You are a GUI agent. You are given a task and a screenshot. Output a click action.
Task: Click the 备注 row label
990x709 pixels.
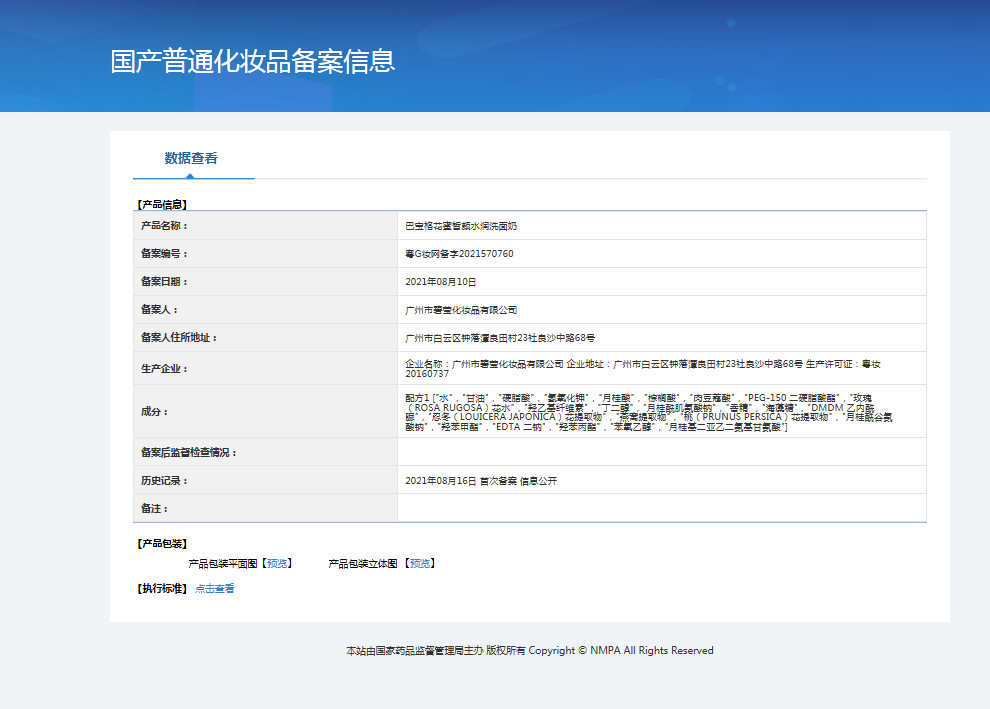click(154, 509)
